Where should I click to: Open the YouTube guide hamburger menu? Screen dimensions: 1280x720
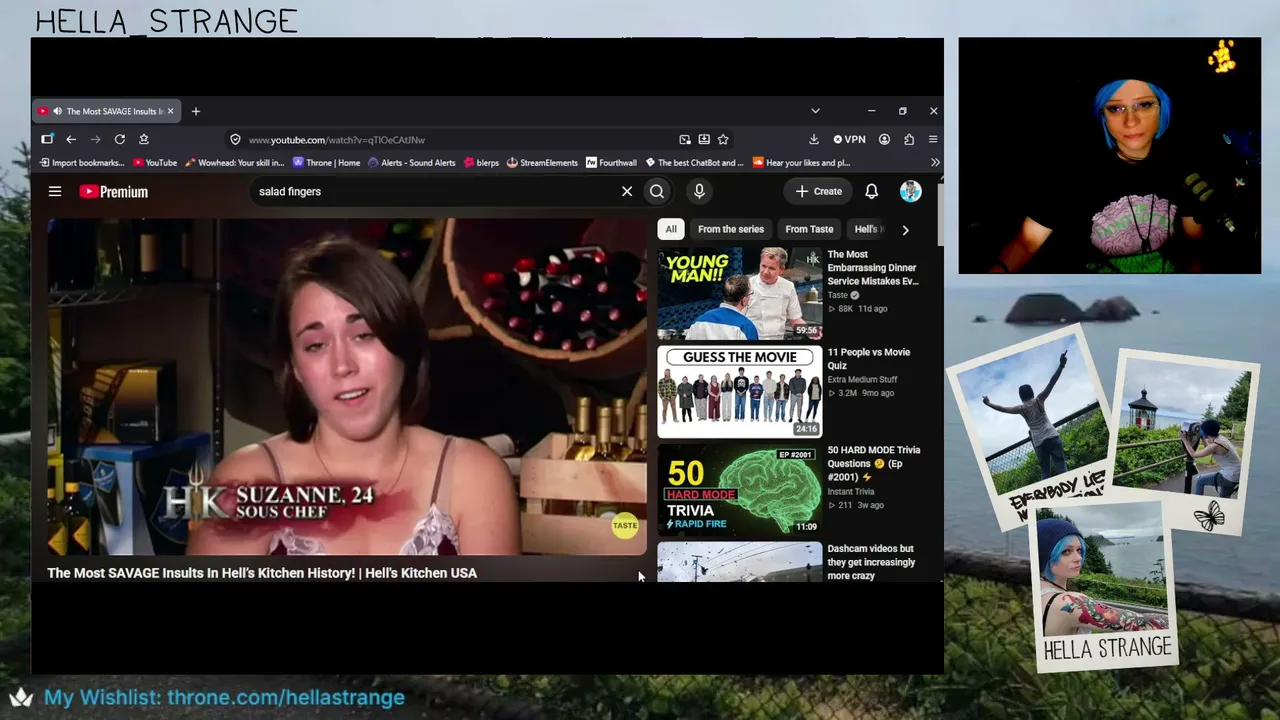click(x=55, y=191)
